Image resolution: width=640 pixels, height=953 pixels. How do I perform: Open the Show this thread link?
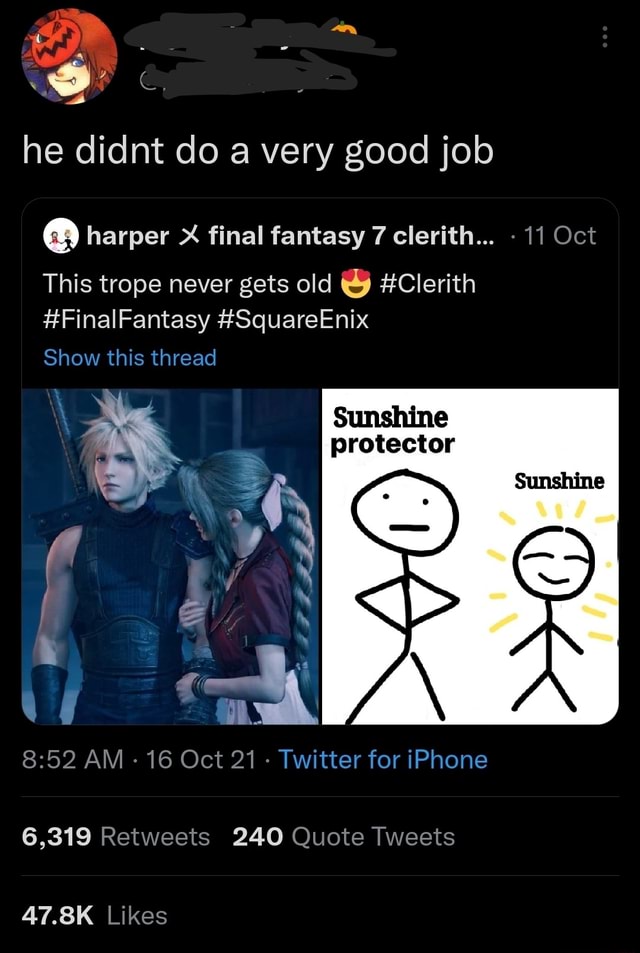pos(130,357)
